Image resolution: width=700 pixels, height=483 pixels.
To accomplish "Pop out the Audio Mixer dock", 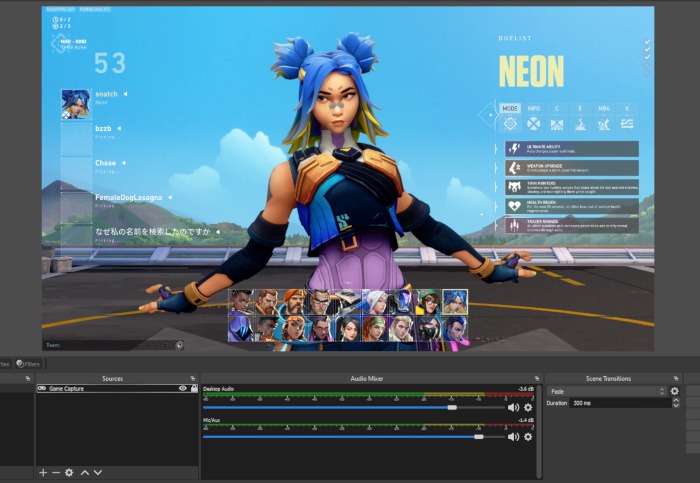I will 537,379.
